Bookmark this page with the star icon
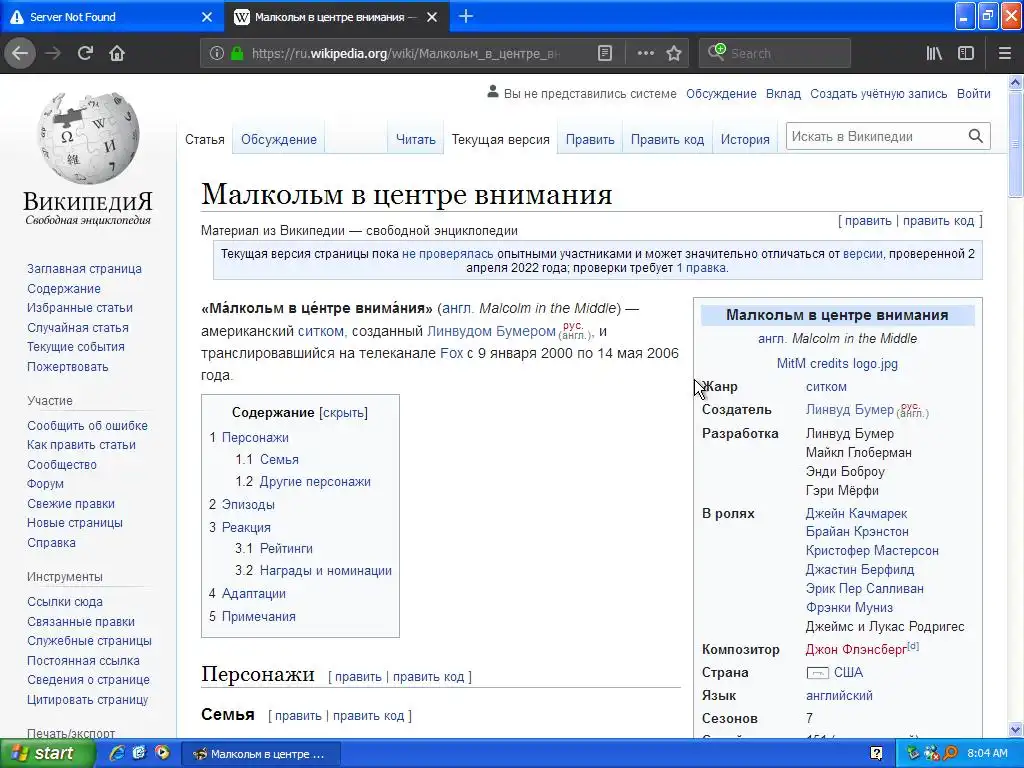The width and height of the screenshot is (1024, 768). point(674,53)
